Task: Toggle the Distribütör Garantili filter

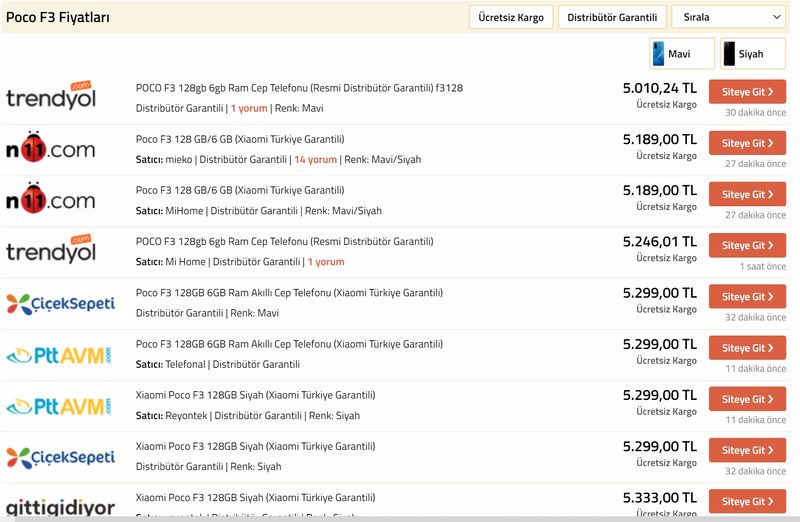Action: [612, 17]
